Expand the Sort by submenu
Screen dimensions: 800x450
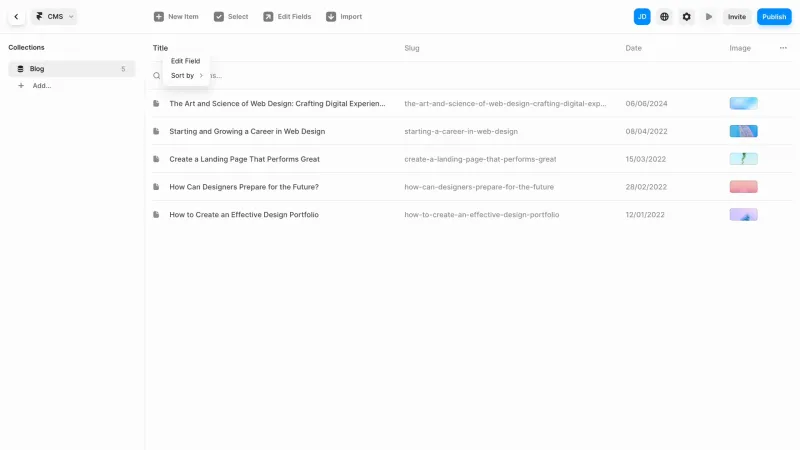[x=186, y=76]
